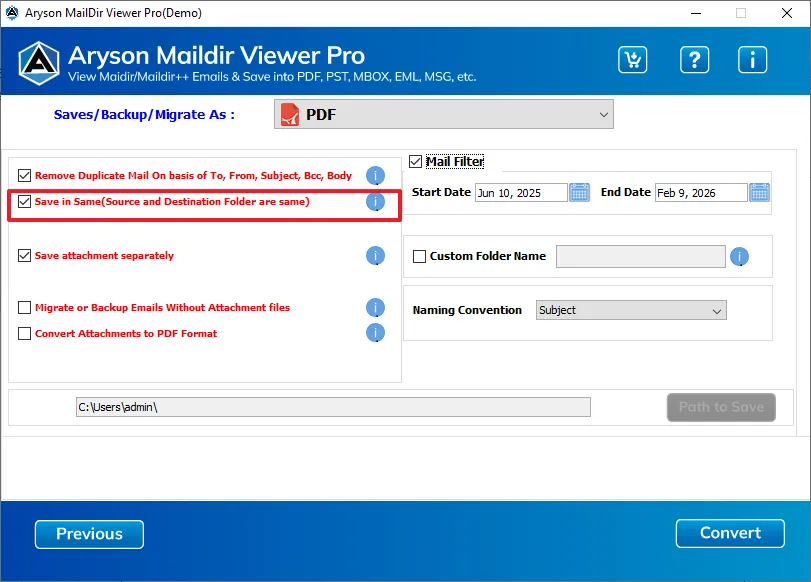Viewport: 811px width, 582px height.
Task: Click the destination path field C:\Users\admin\
Action: (x=333, y=407)
